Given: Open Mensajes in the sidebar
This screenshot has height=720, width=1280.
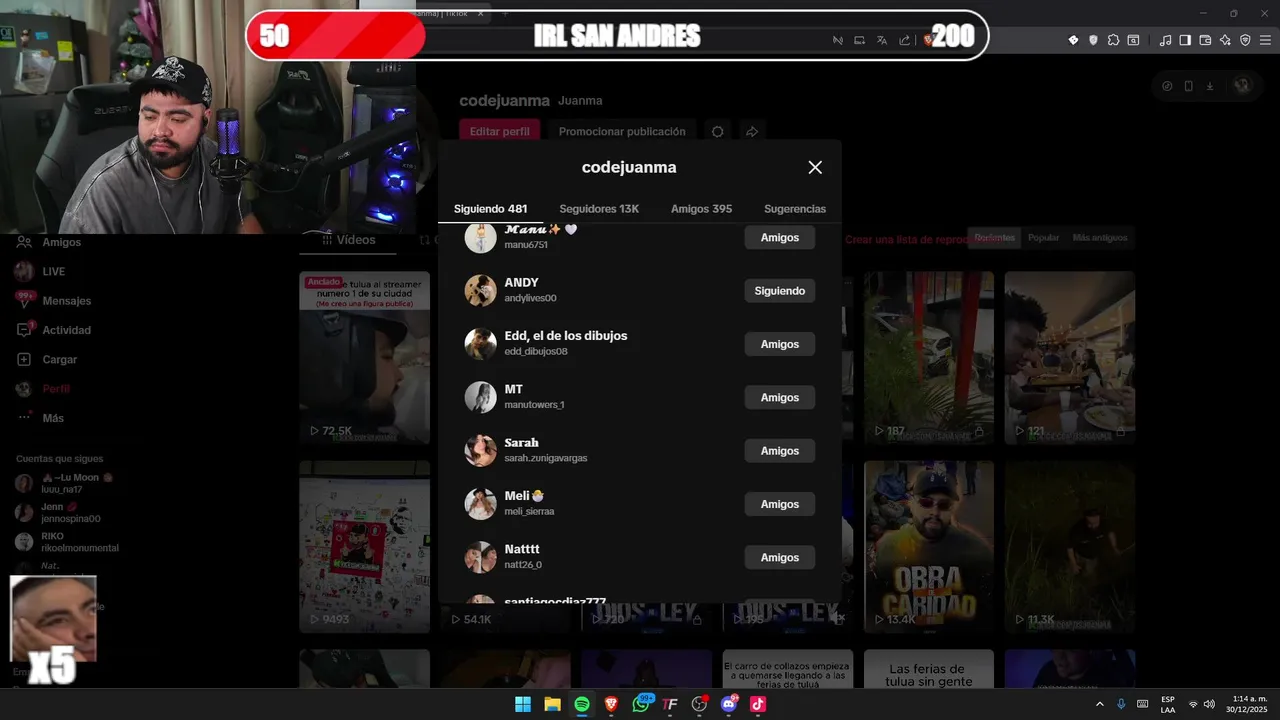Looking at the screenshot, I should click(x=53, y=301).
